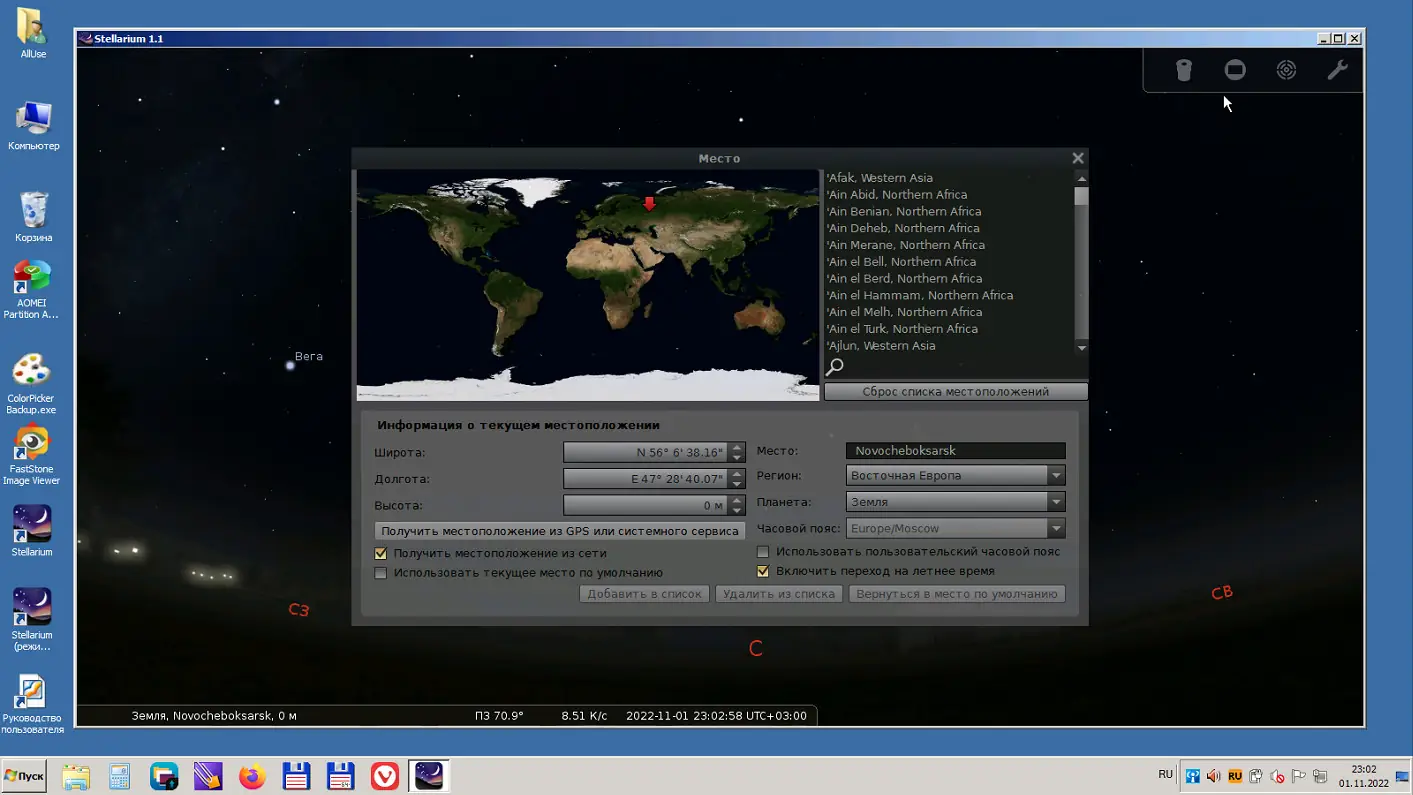Image resolution: width=1413 pixels, height=795 pixels.
Task: Enable 'Использовать текущее место по умолчанию' checkbox
Action: 381,573
